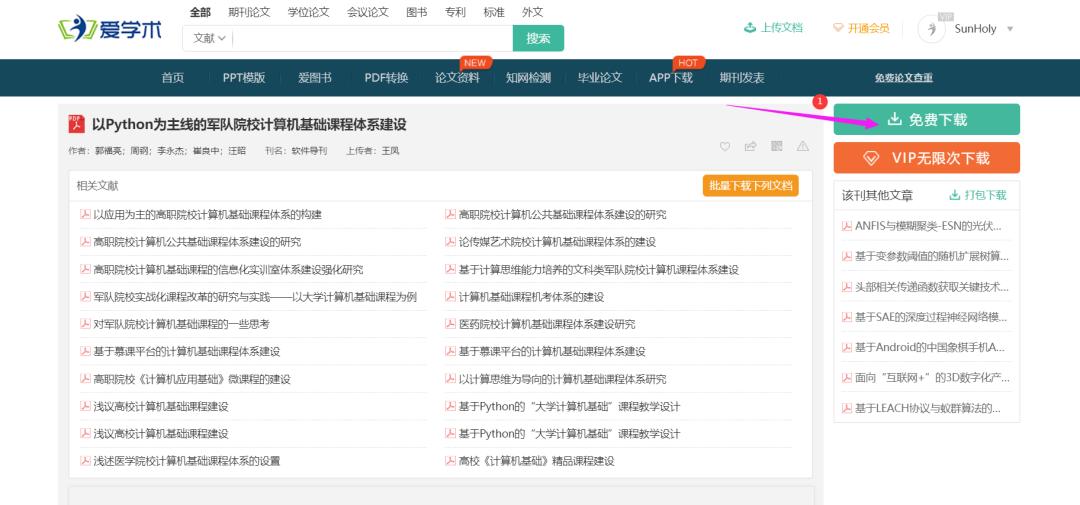Click PDF icon of 头部相关传递函数 article
The width and height of the screenshot is (1080, 505).
tap(847, 287)
